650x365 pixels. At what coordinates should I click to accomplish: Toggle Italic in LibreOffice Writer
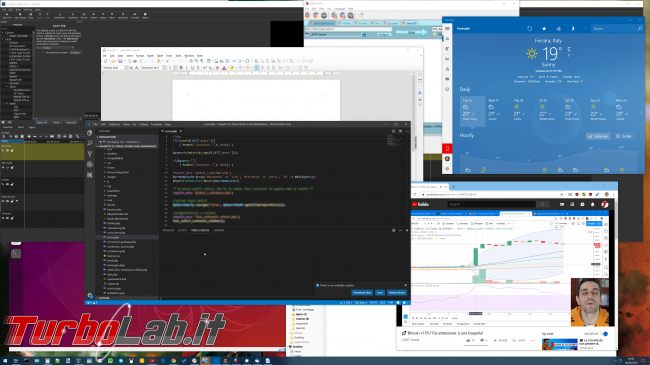[187, 68]
